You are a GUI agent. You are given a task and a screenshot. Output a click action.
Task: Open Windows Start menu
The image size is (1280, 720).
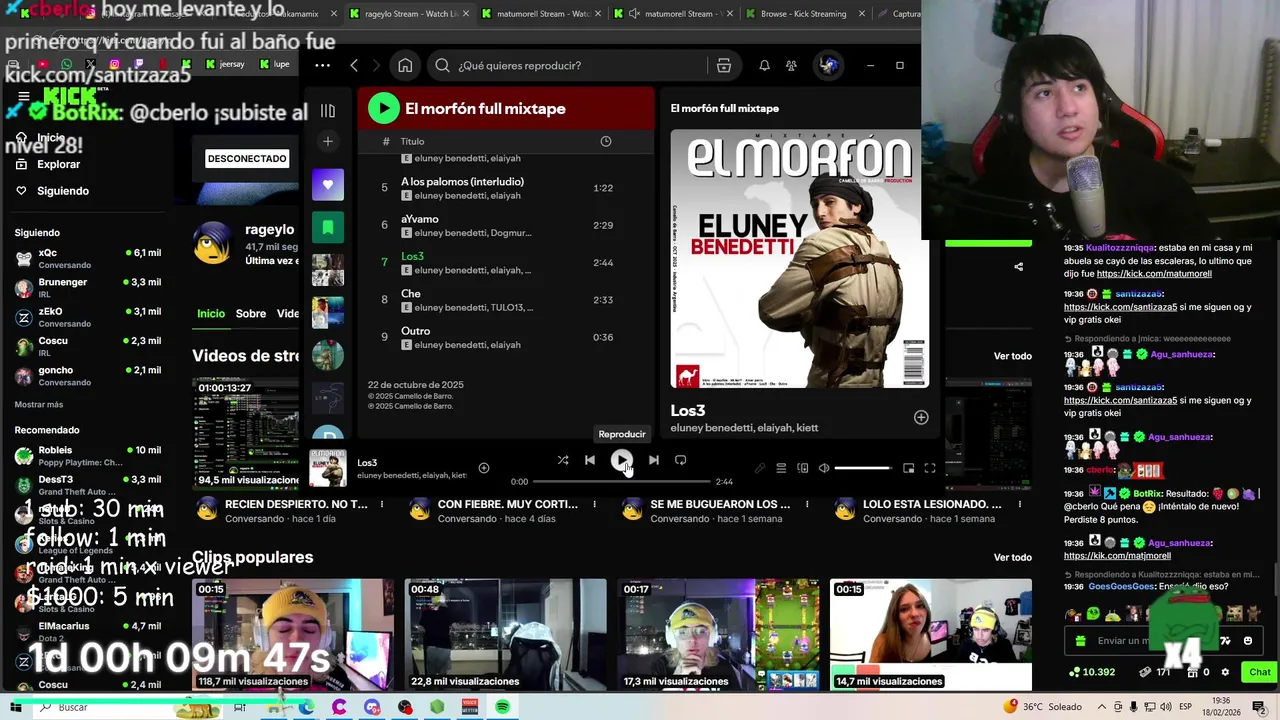click(x=16, y=707)
